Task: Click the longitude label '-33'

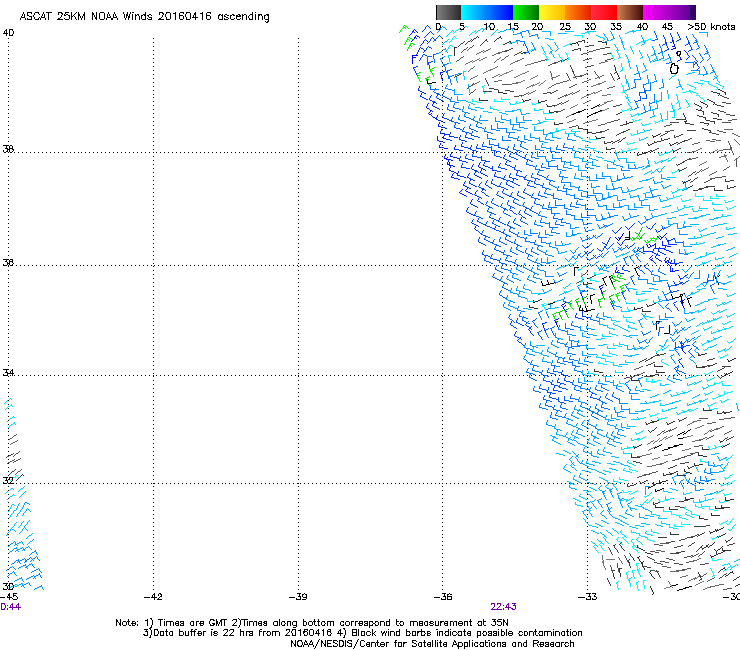Action: click(588, 597)
